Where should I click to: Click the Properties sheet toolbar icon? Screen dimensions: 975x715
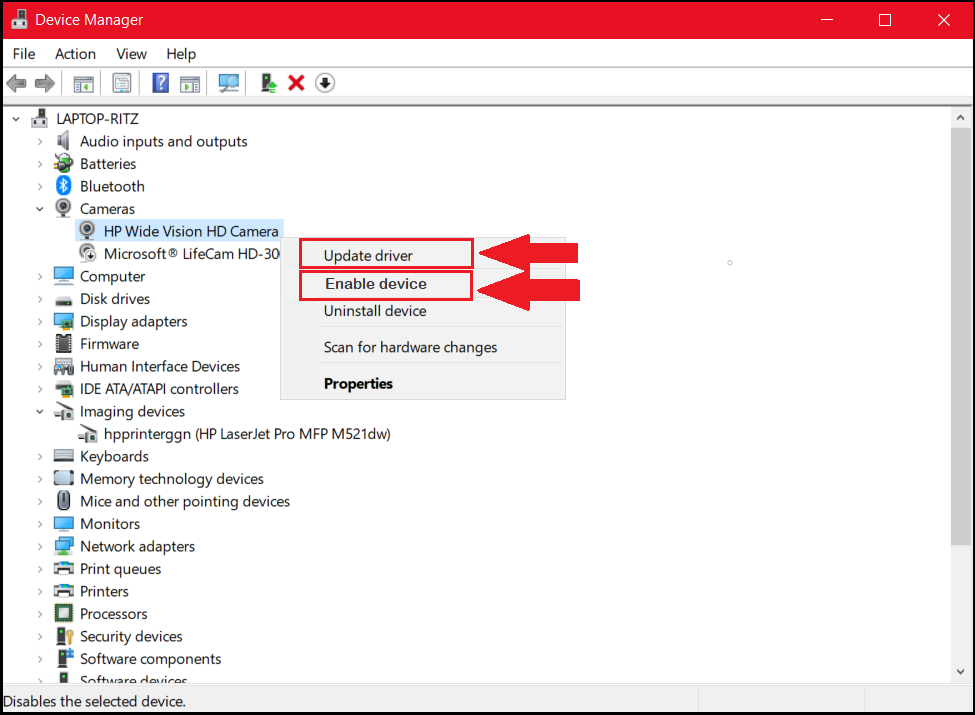pos(122,83)
